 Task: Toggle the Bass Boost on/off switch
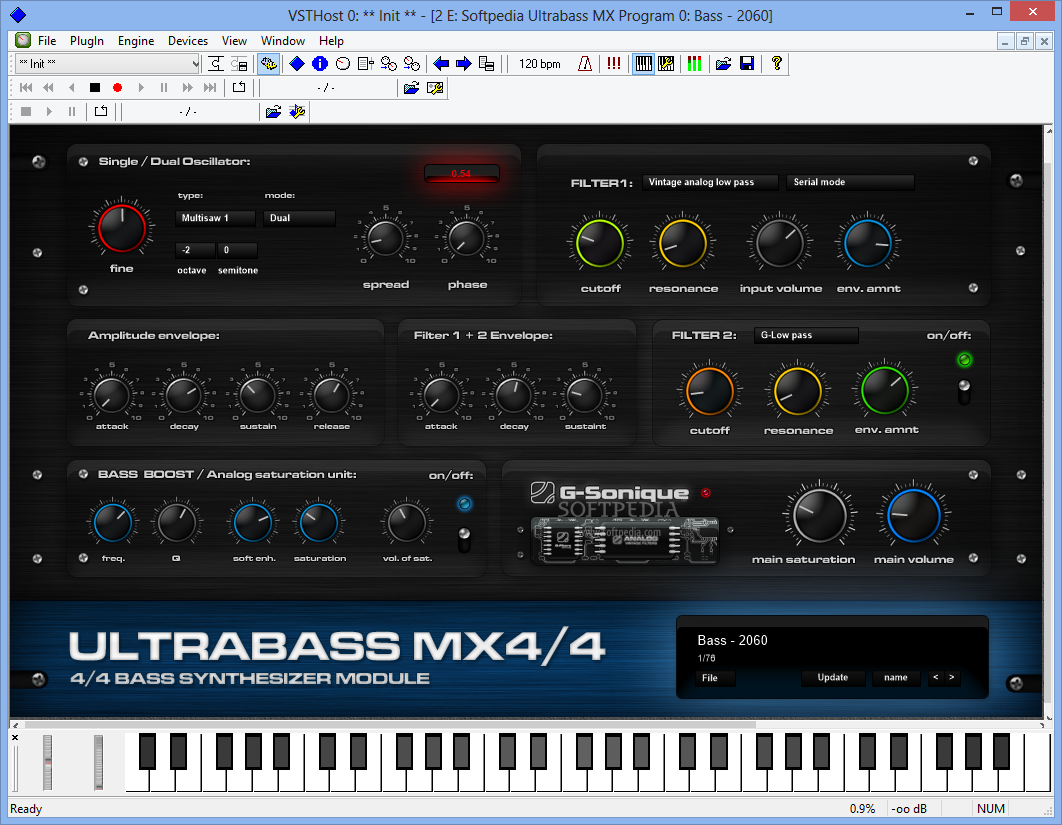coord(464,539)
